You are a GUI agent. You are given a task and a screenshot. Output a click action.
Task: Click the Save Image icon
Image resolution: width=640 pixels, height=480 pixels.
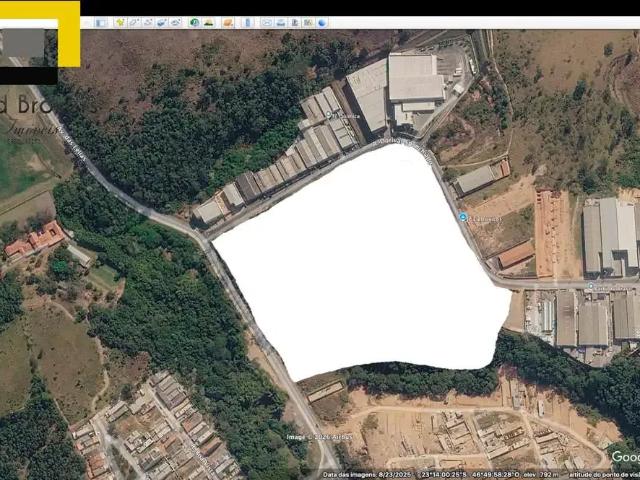(x=295, y=22)
